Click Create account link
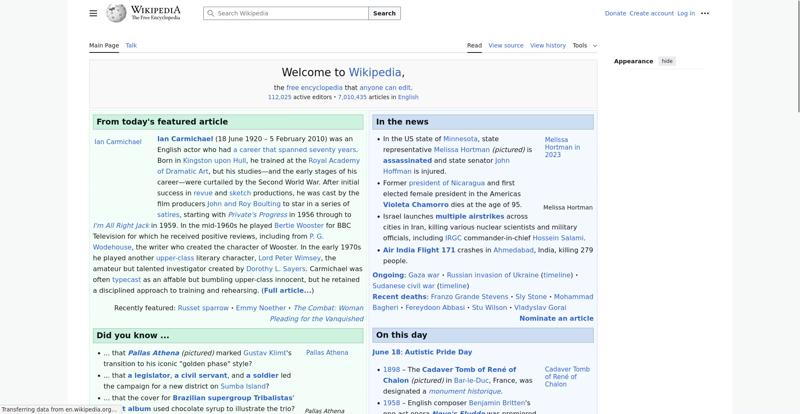The image size is (800, 414). tap(652, 13)
